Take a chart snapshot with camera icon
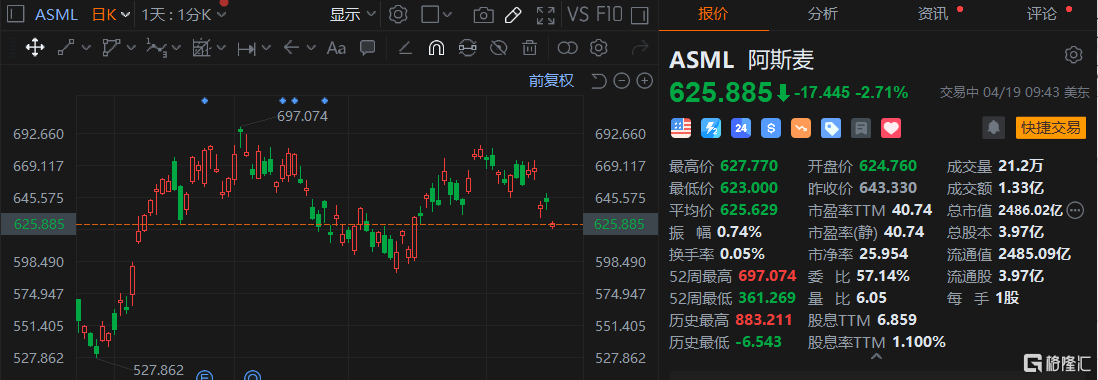Image resolution: width=1098 pixels, height=380 pixels. pyautogui.click(x=482, y=15)
